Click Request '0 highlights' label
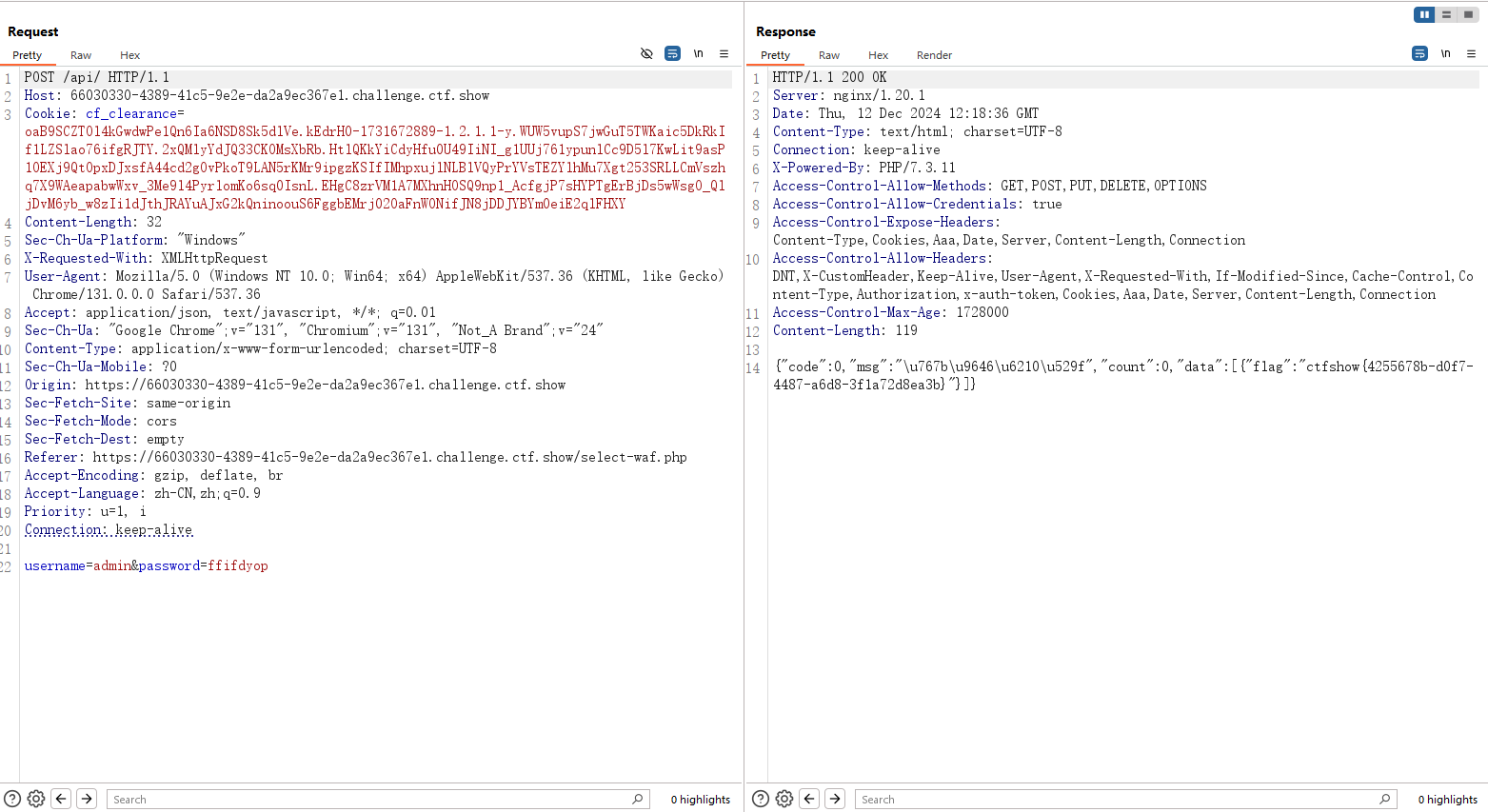Viewport: 1488px width, 812px height. click(x=701, y=800)
